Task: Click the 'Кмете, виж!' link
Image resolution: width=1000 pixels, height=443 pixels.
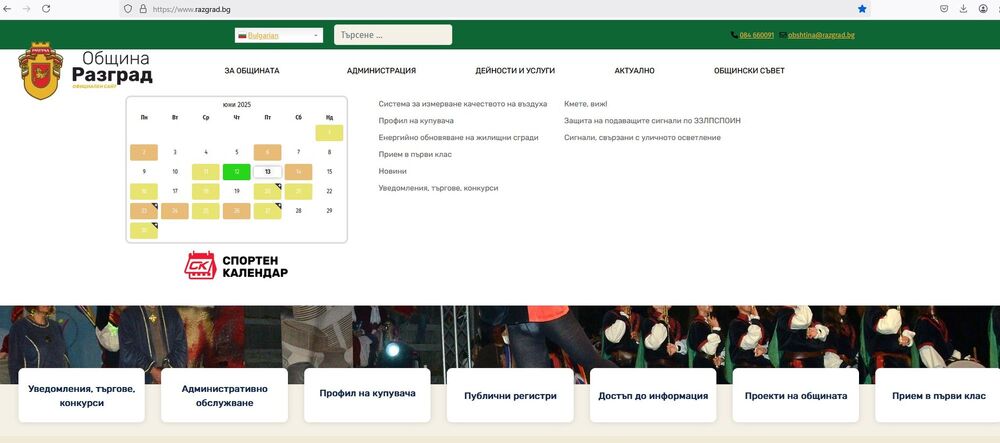Action: point(586,104)
